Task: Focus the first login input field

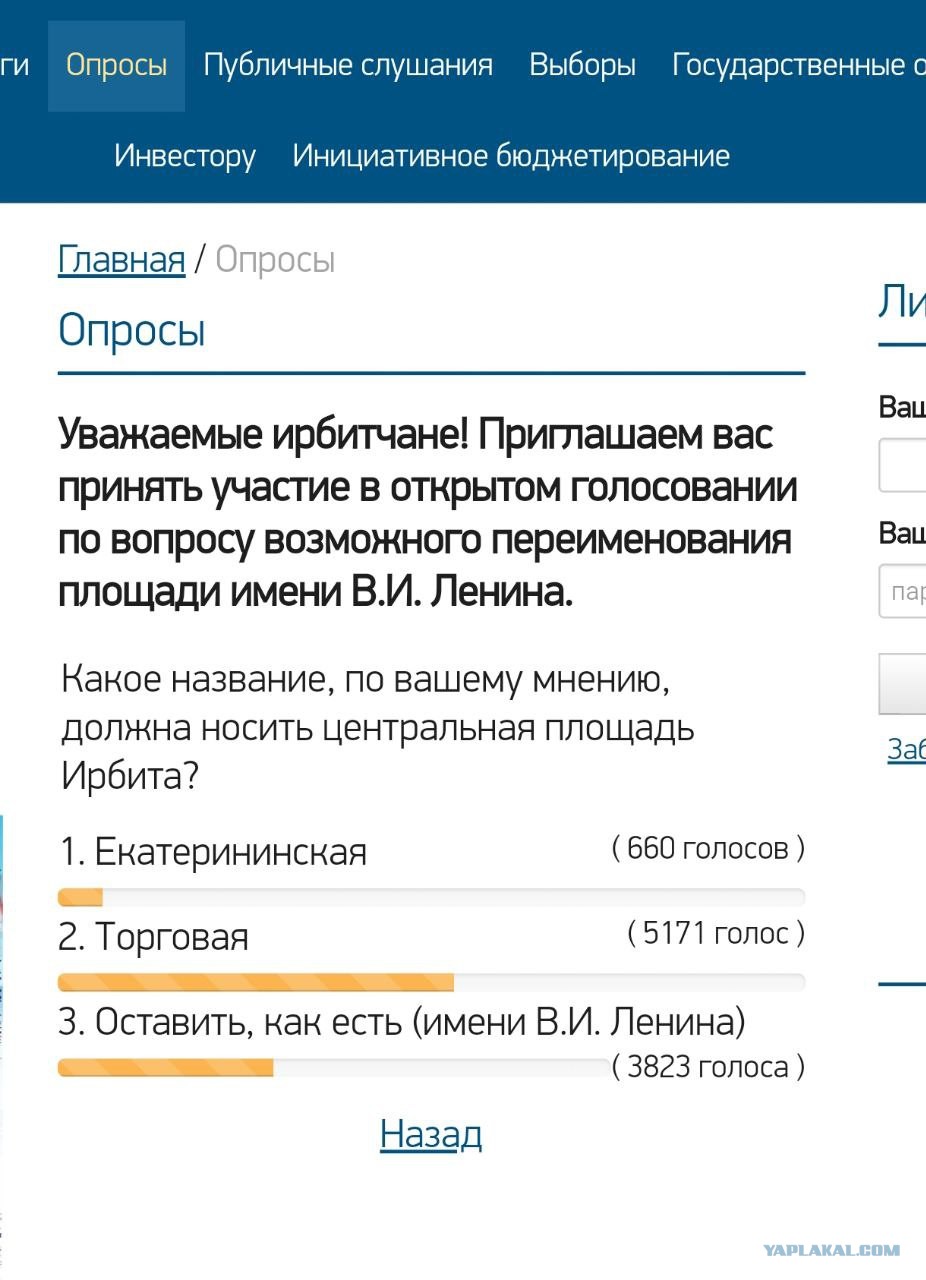Action: point(902,465)
